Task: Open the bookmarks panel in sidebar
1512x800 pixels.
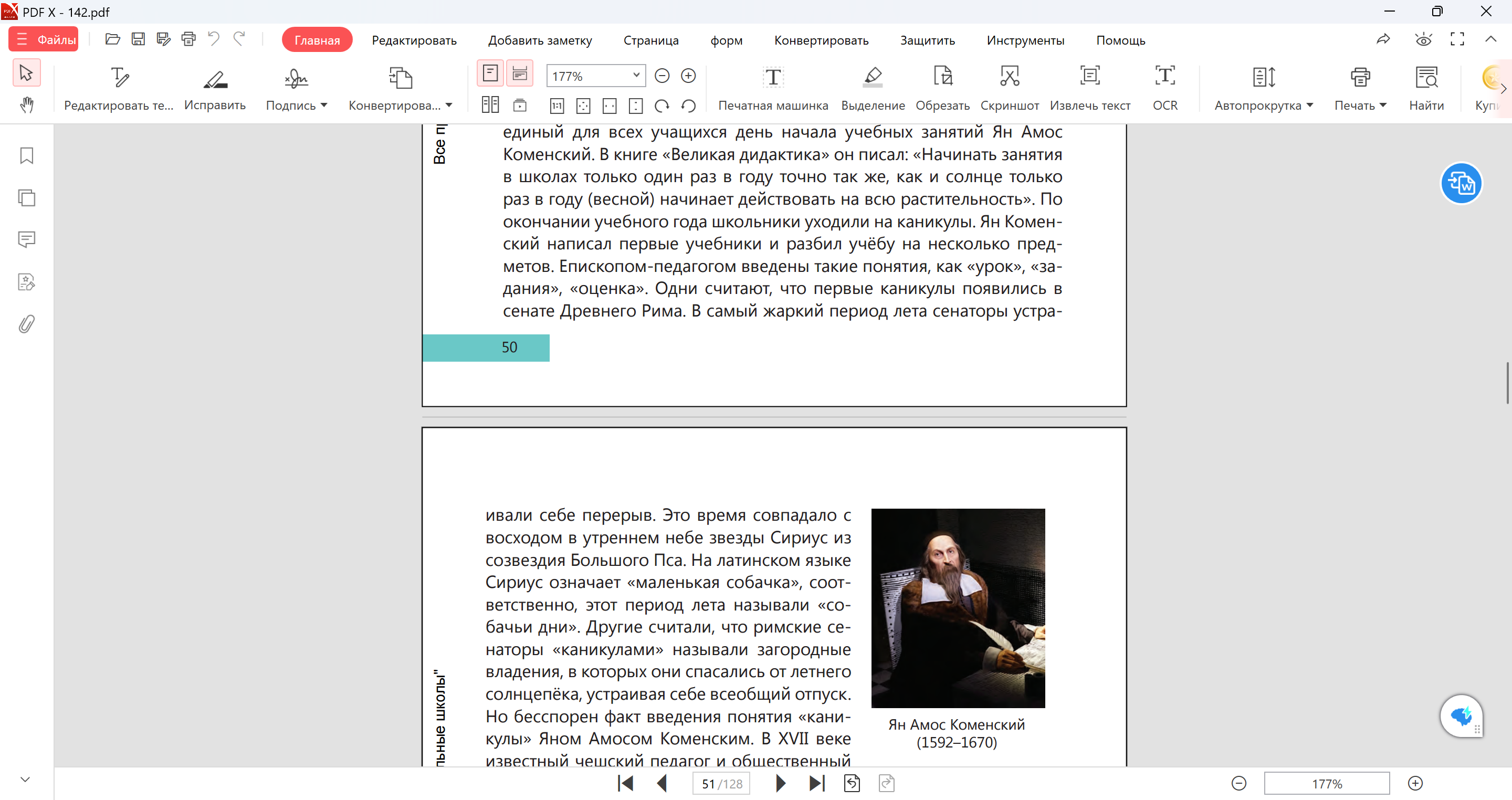Action: coord(26,155)
